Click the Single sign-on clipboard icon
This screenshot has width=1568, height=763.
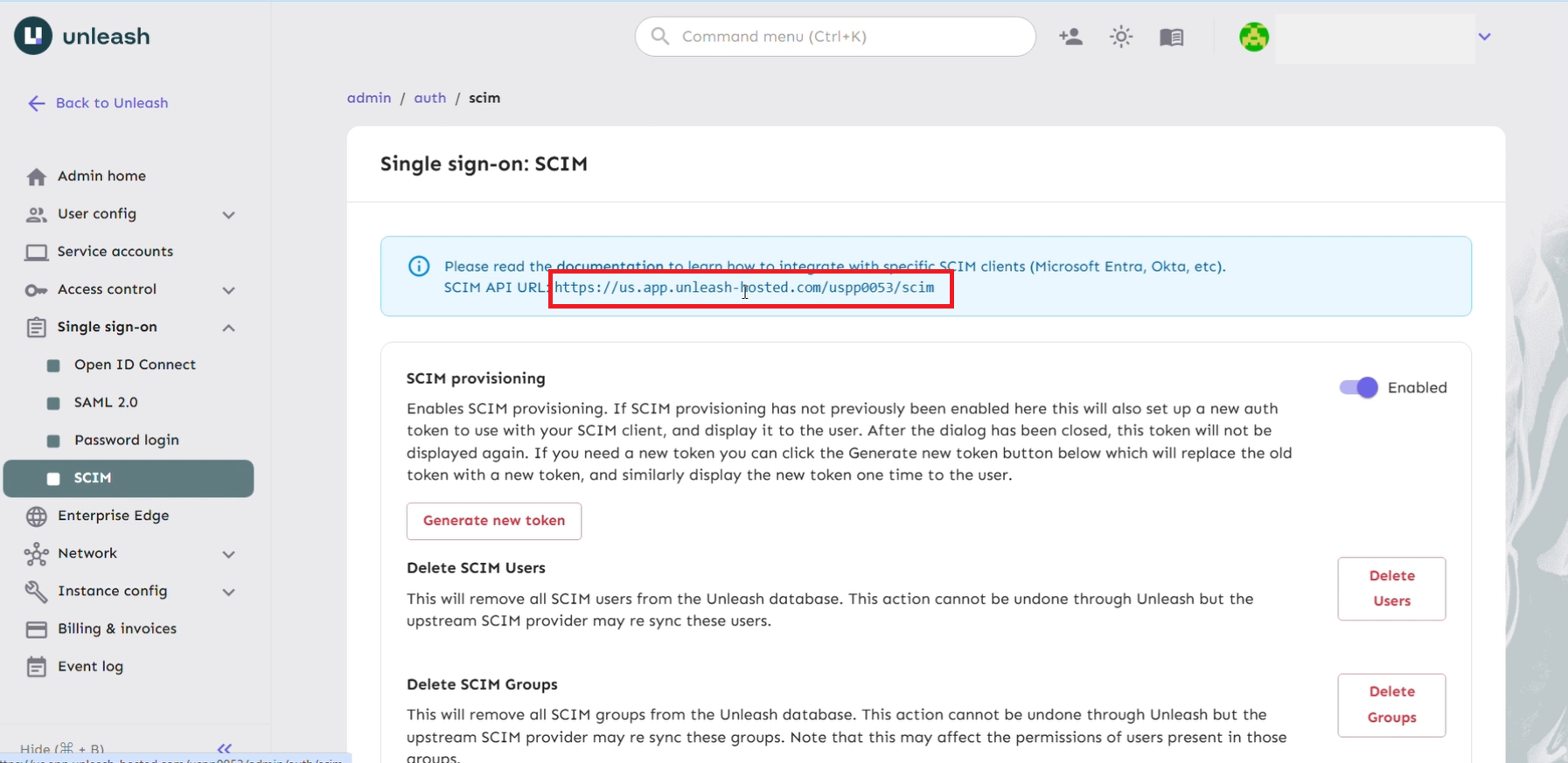(x=36, y=327)
